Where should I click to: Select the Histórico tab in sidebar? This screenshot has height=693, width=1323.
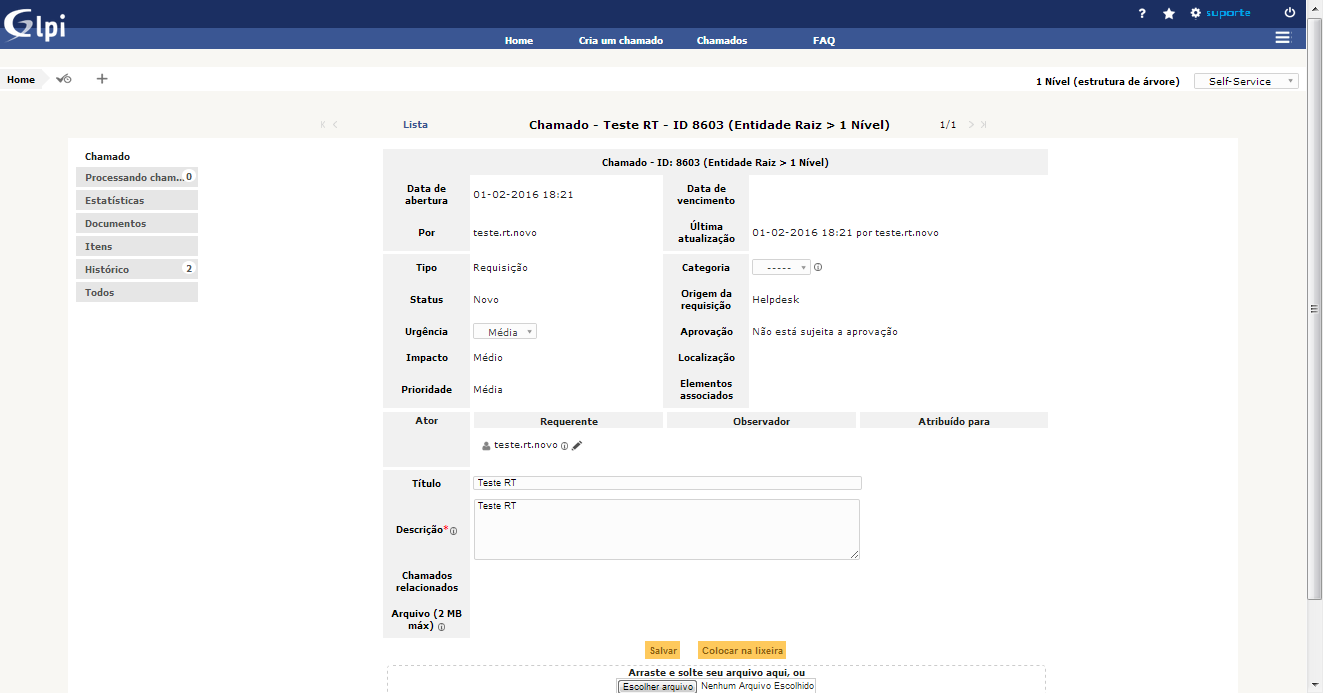tap(137, 270)
